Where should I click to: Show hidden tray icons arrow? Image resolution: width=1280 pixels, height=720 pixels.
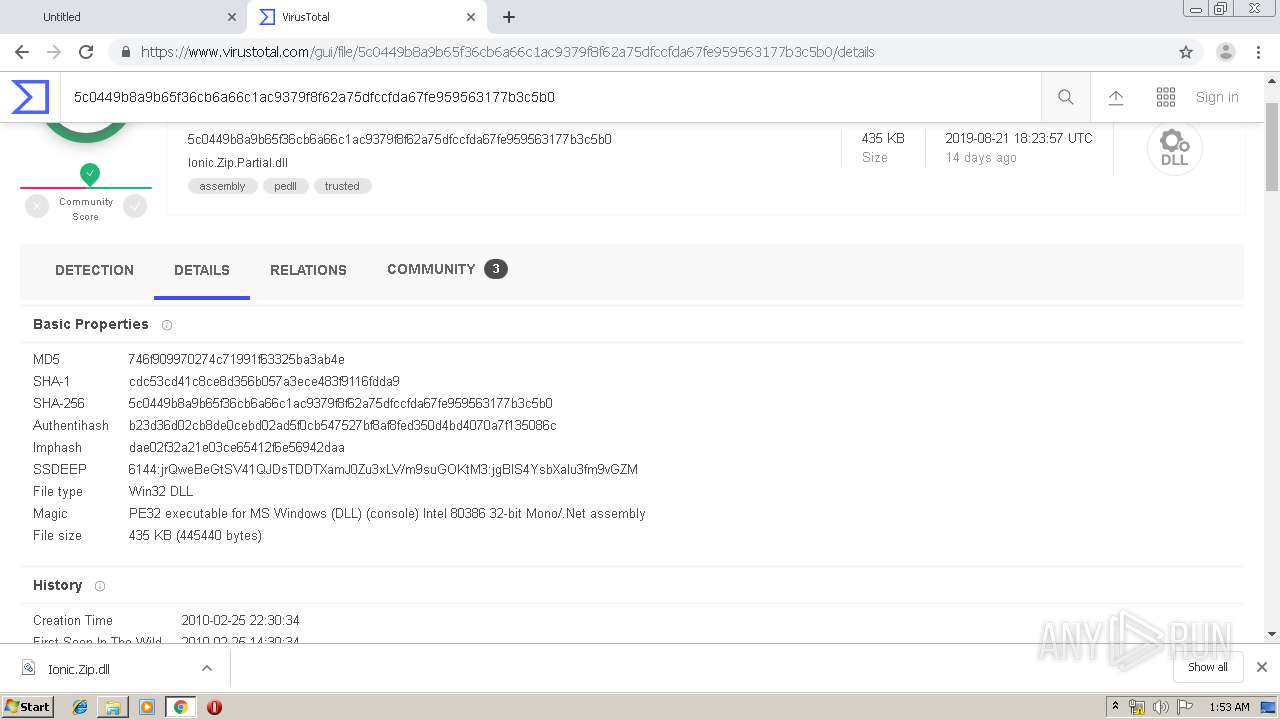(x=1115, y=707)
